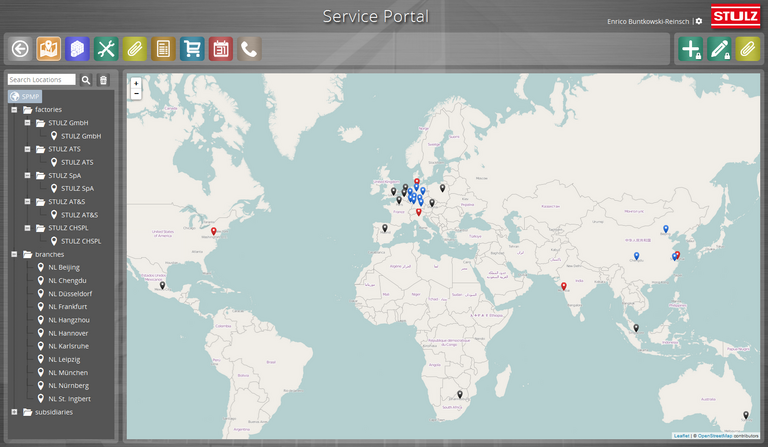Viewport: 768px width, 447px height.
Task: Click the STULZ logo
Action: click(x=735, y=17)
